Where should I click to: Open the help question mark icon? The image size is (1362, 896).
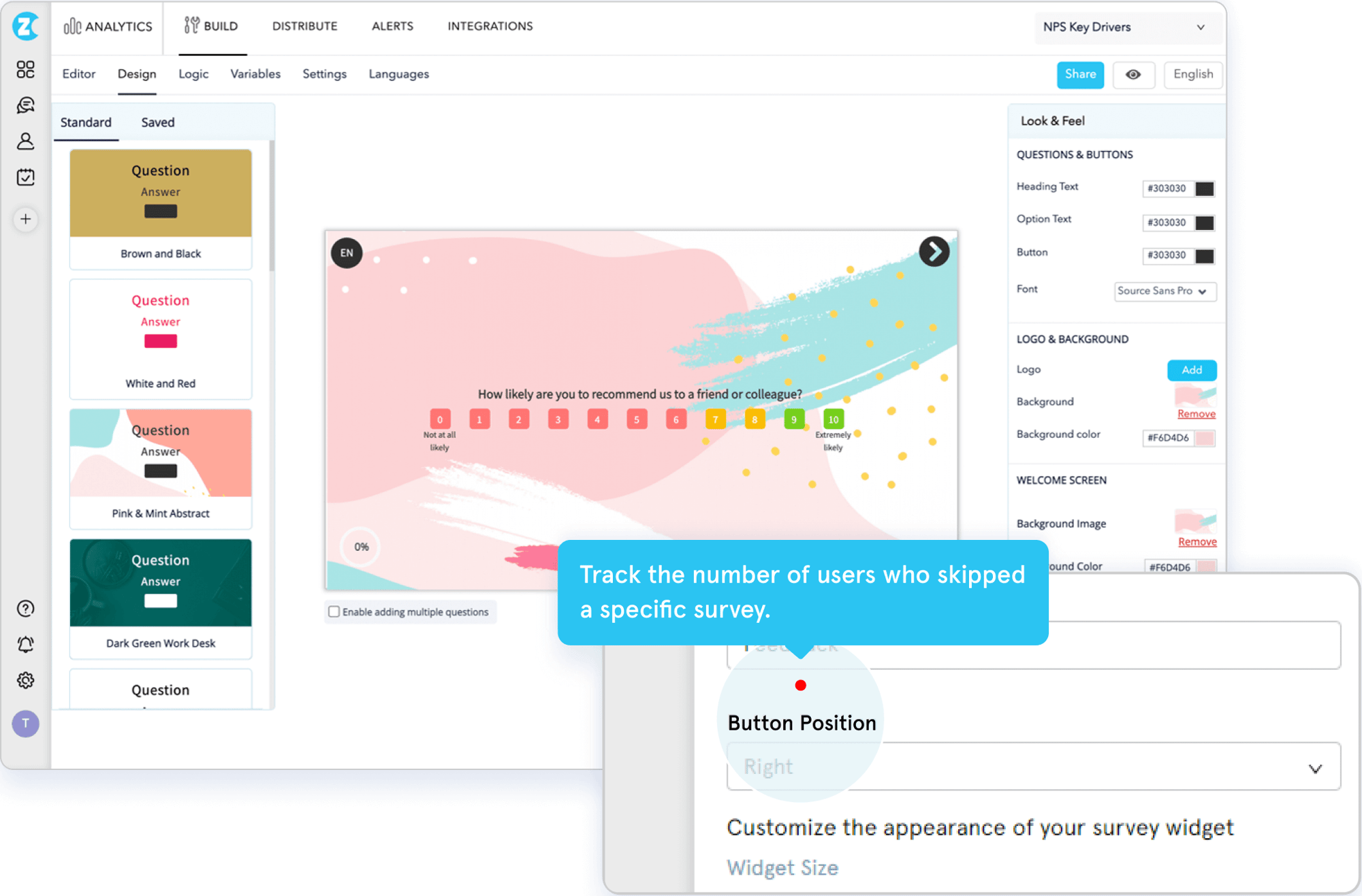[x=25, y=609]
